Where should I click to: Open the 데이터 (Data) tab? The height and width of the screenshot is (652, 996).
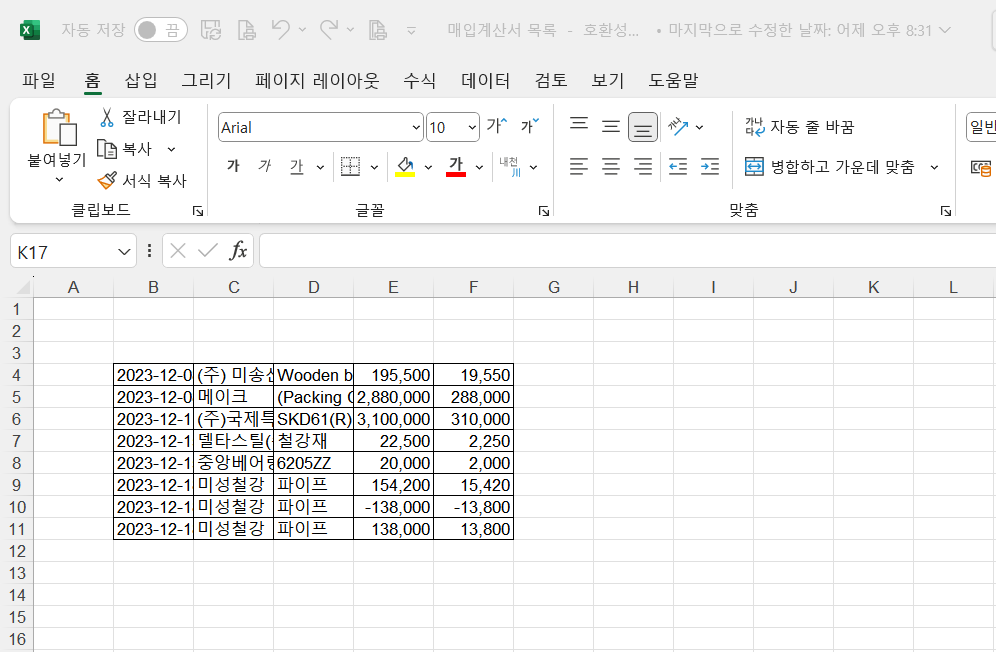pyautogui.click(x=486, y=80)
